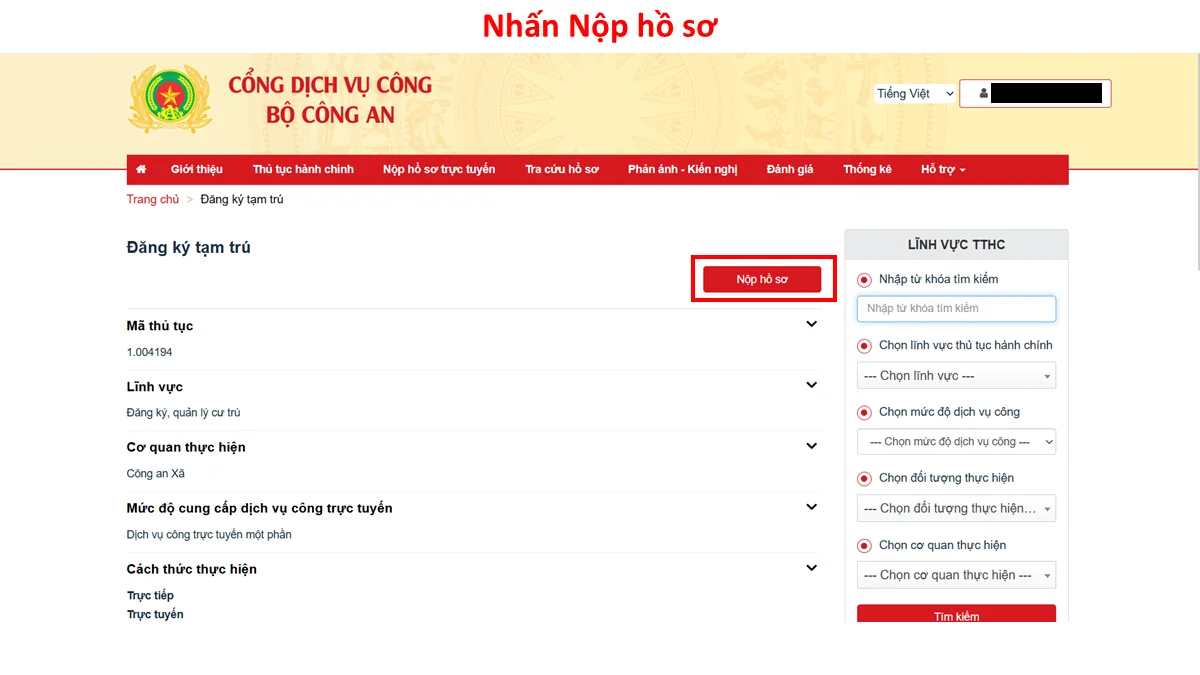This screenshot has height=675, width=1200.
Task: Click Đăng ký, quản lý cư trú text
Action: [x=183, y=413]
